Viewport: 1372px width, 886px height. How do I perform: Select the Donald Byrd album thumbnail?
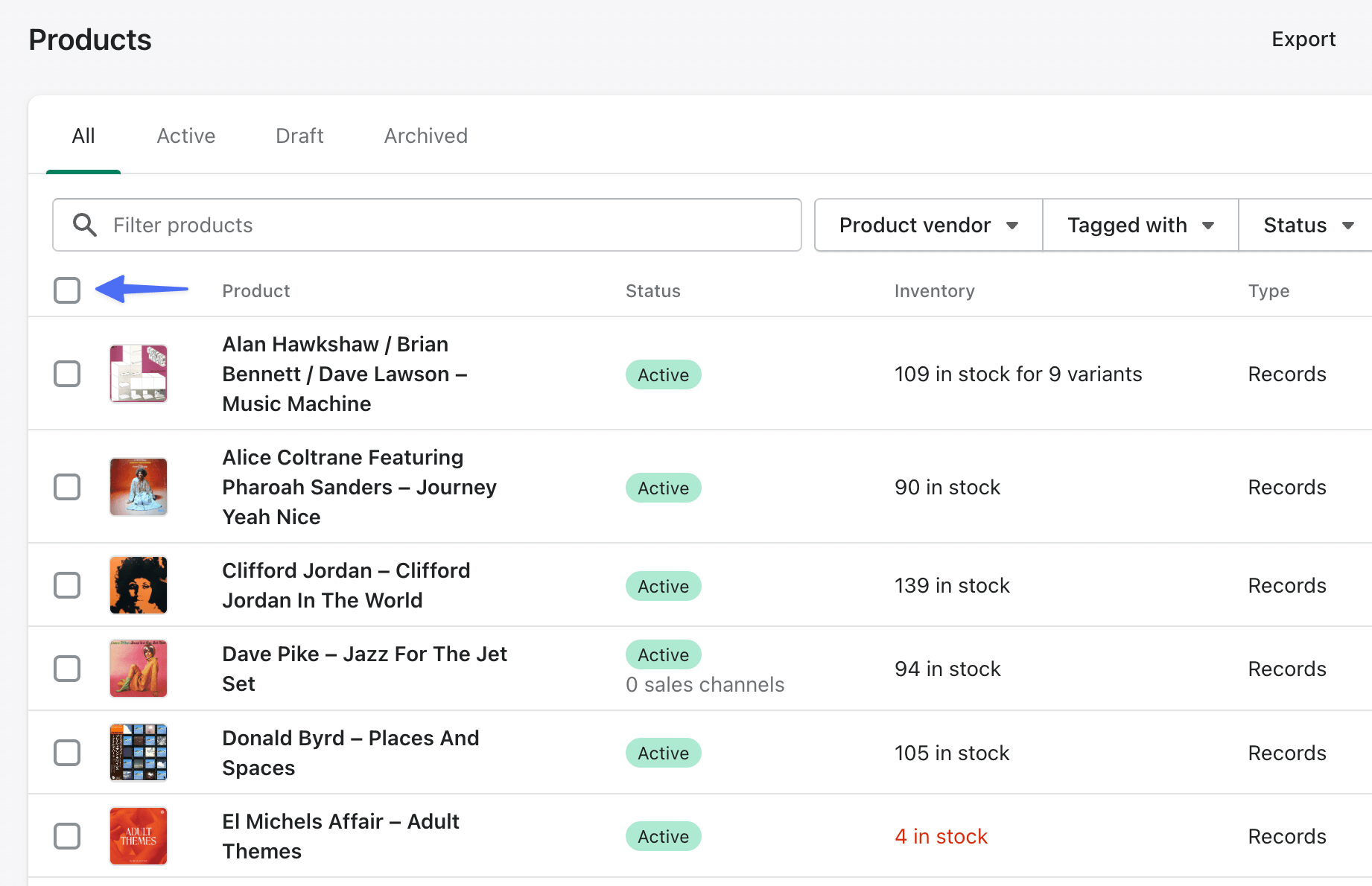pyautogui.click(x=138, y=752)
